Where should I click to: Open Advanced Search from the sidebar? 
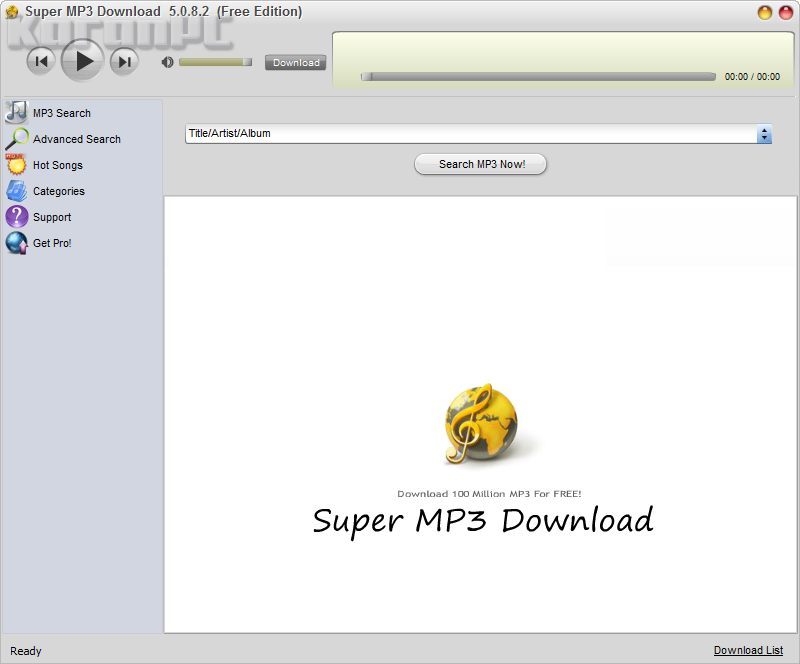tap(77, 139)
